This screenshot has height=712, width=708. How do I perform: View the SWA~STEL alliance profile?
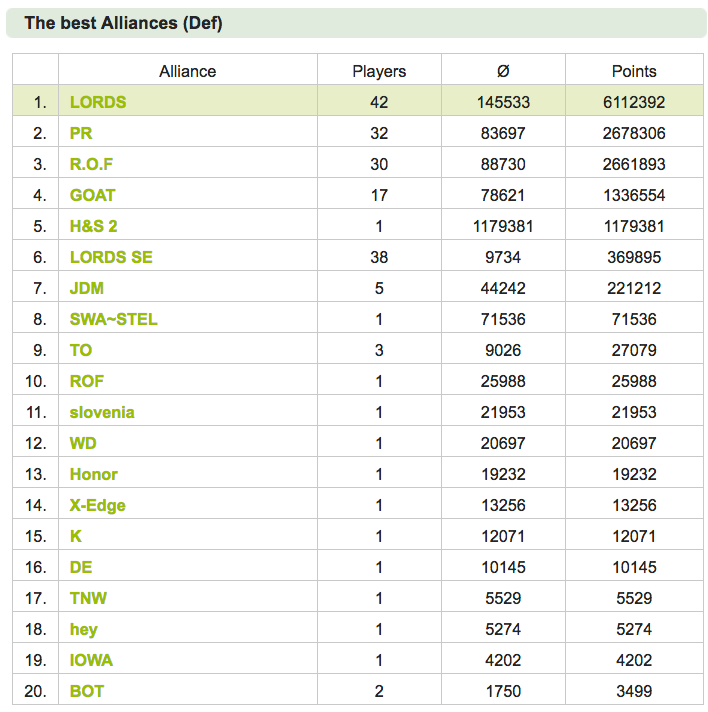coord(114,319)
